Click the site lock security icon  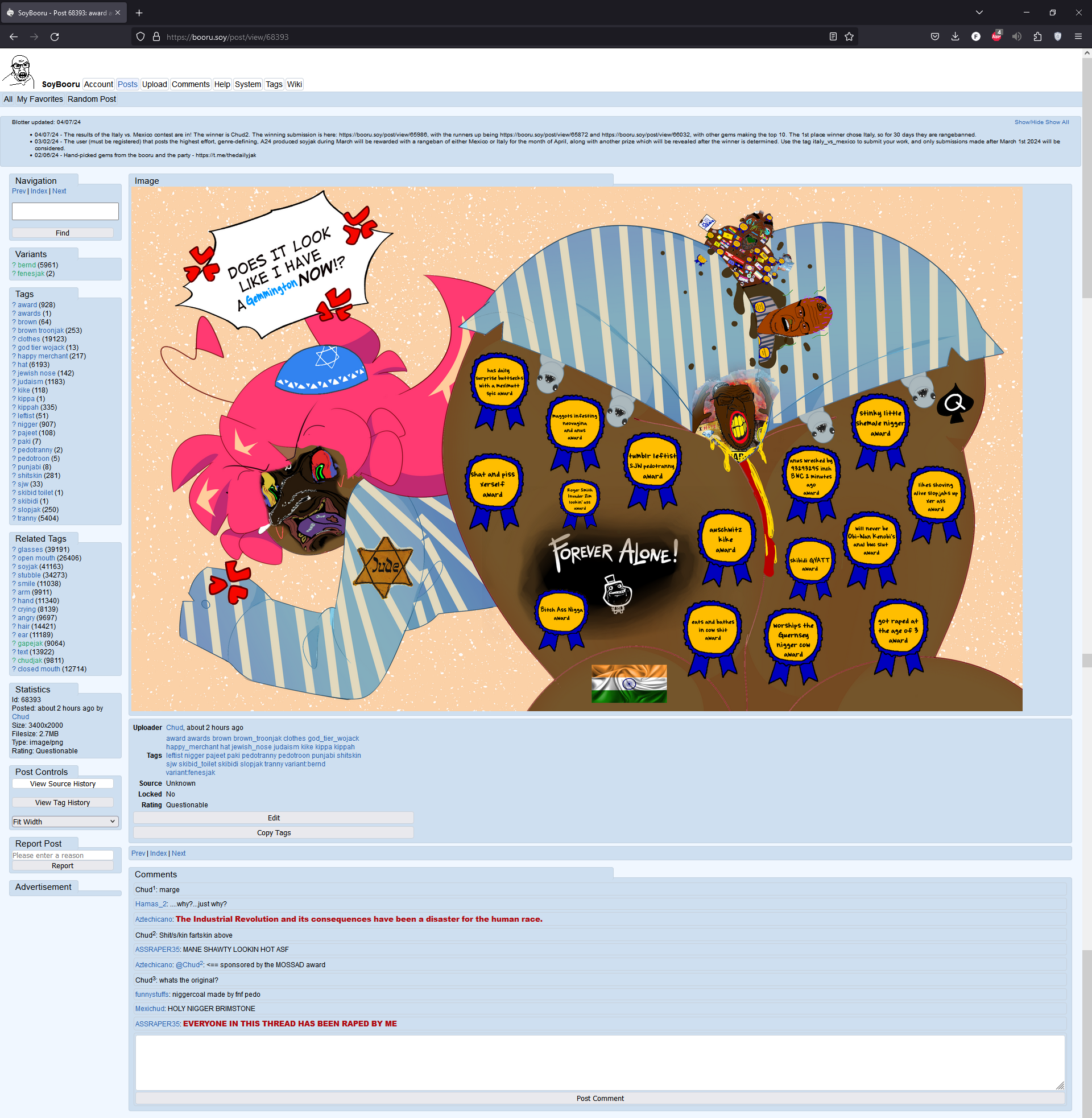click(x=156, y=37)
